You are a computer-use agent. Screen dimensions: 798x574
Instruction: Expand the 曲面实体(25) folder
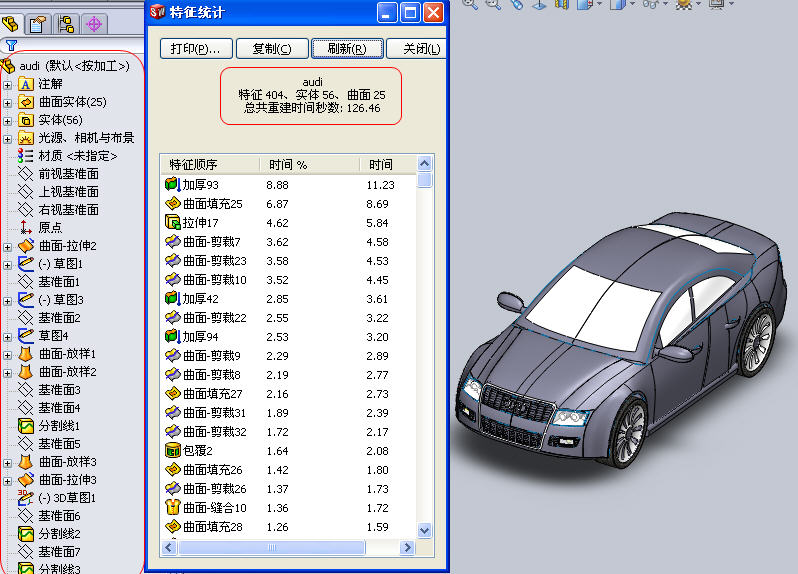click(x=7, y=103)
